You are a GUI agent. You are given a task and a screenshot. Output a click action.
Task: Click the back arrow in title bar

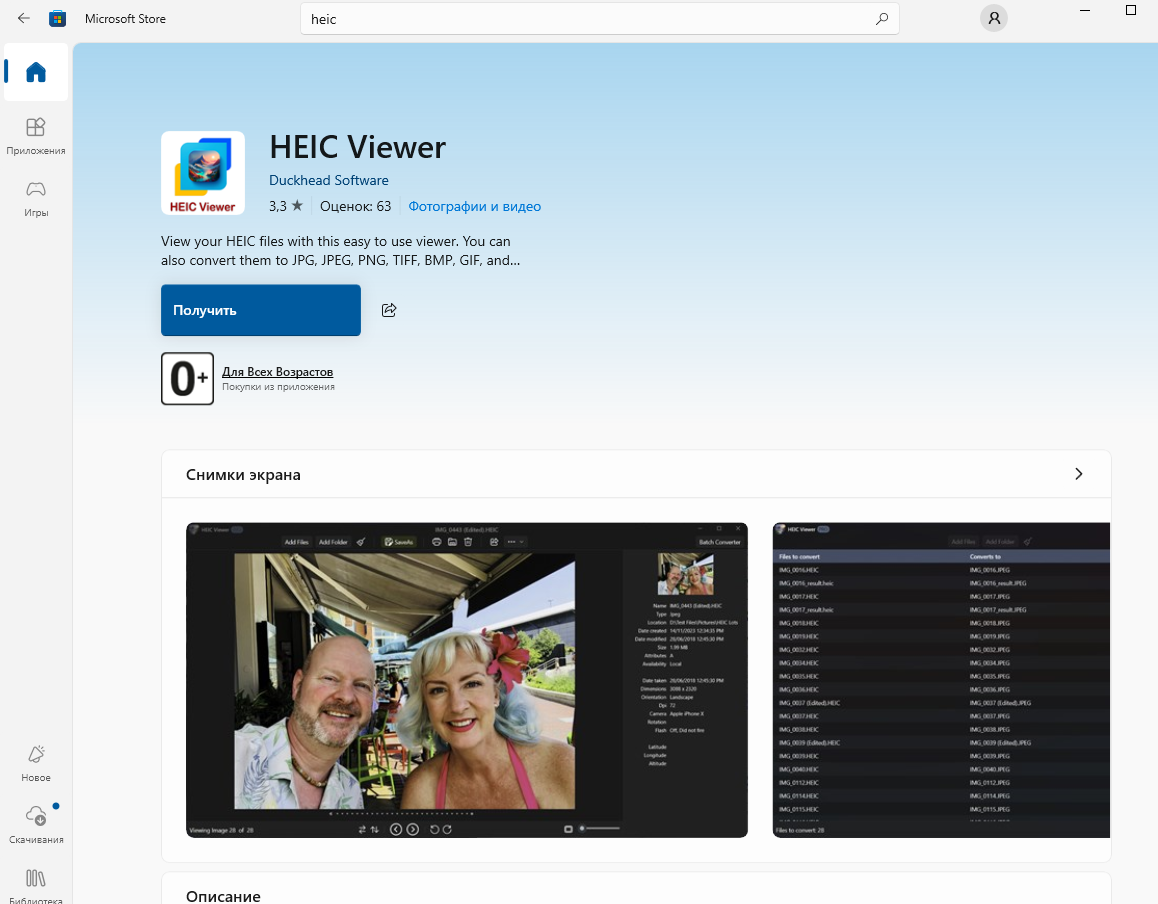click(x=24, y=18)
